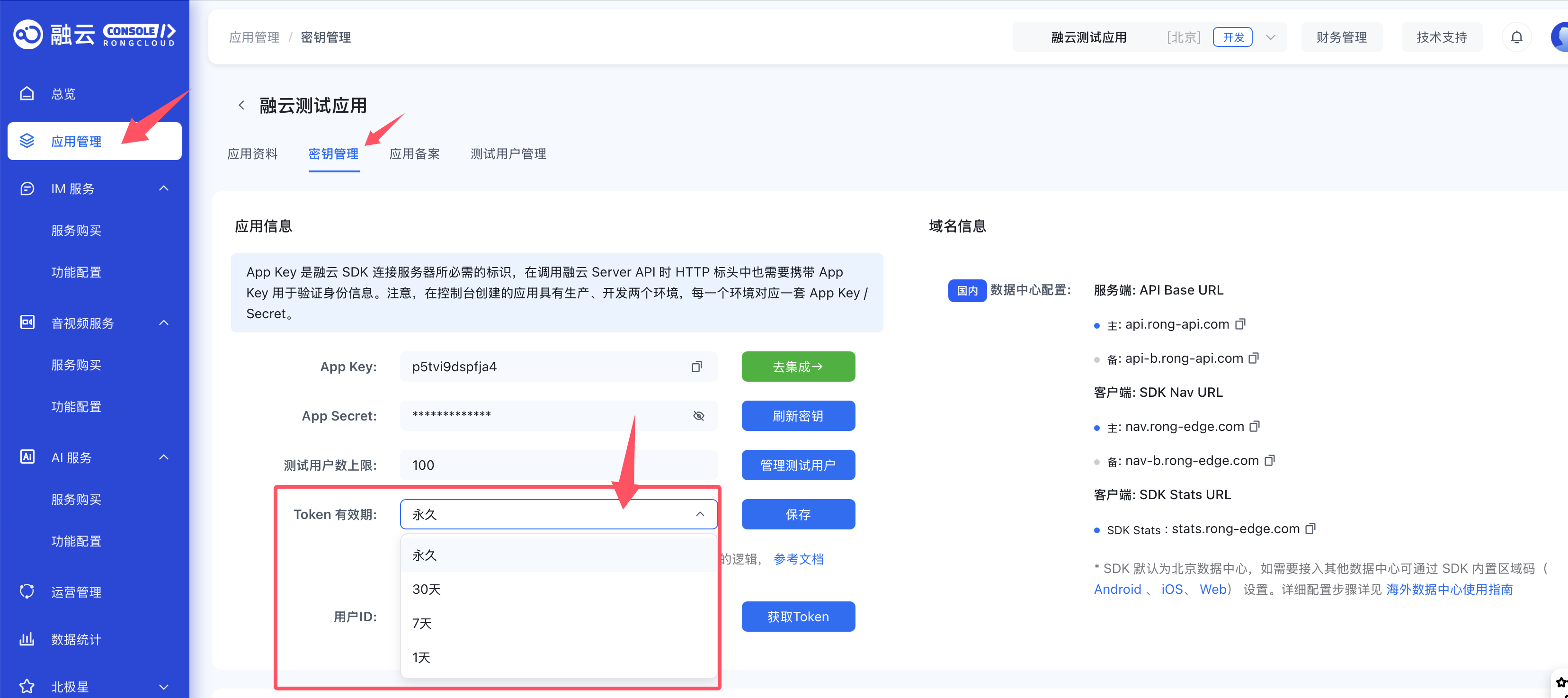The height and width of the screenshot is (698, 1568).
Task: Collapse the IM 服务 sidebar section
Action: pos(164,189)
